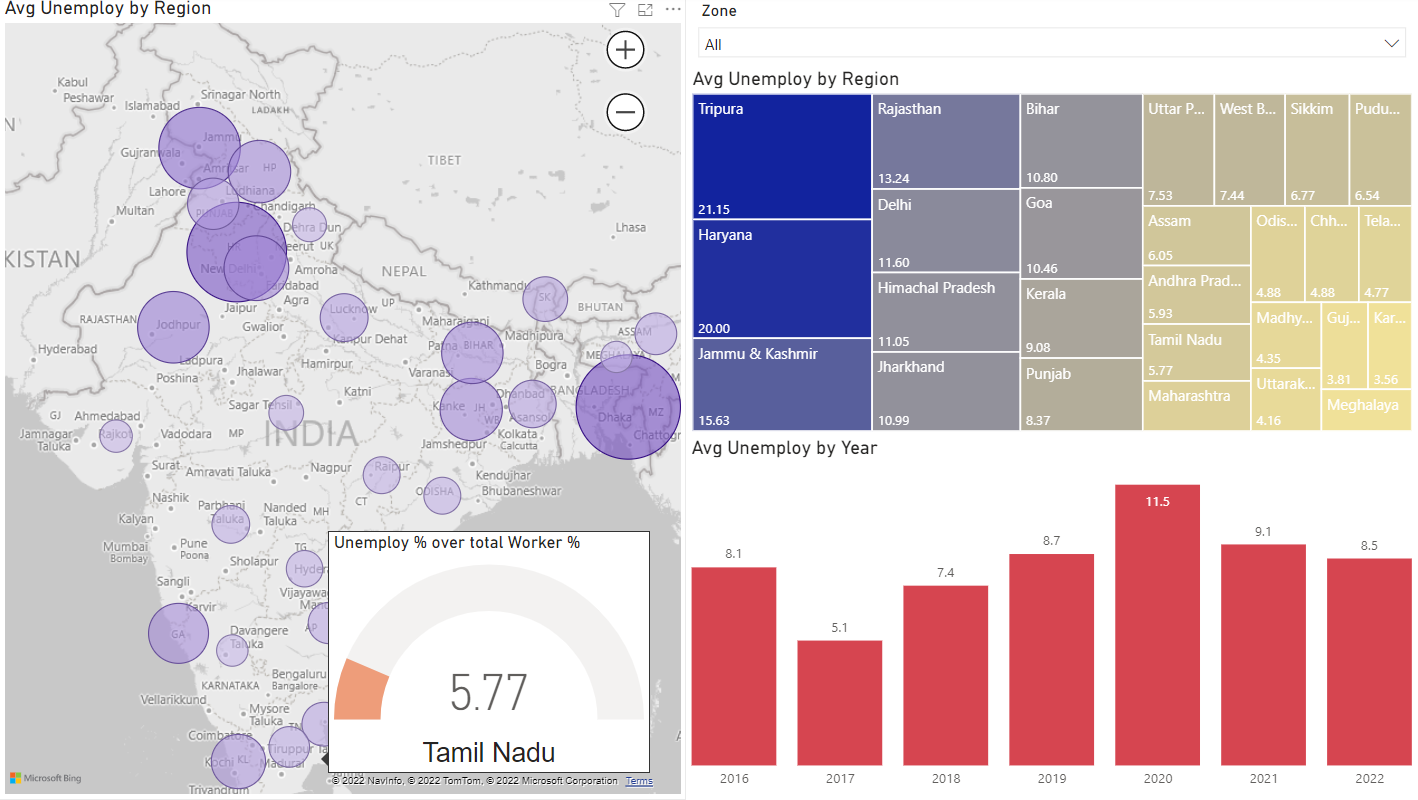Select Kerala in the treemap
Image resolution: width=1418 pixels, height=800 pixels.
click(x=1080, y=318)
